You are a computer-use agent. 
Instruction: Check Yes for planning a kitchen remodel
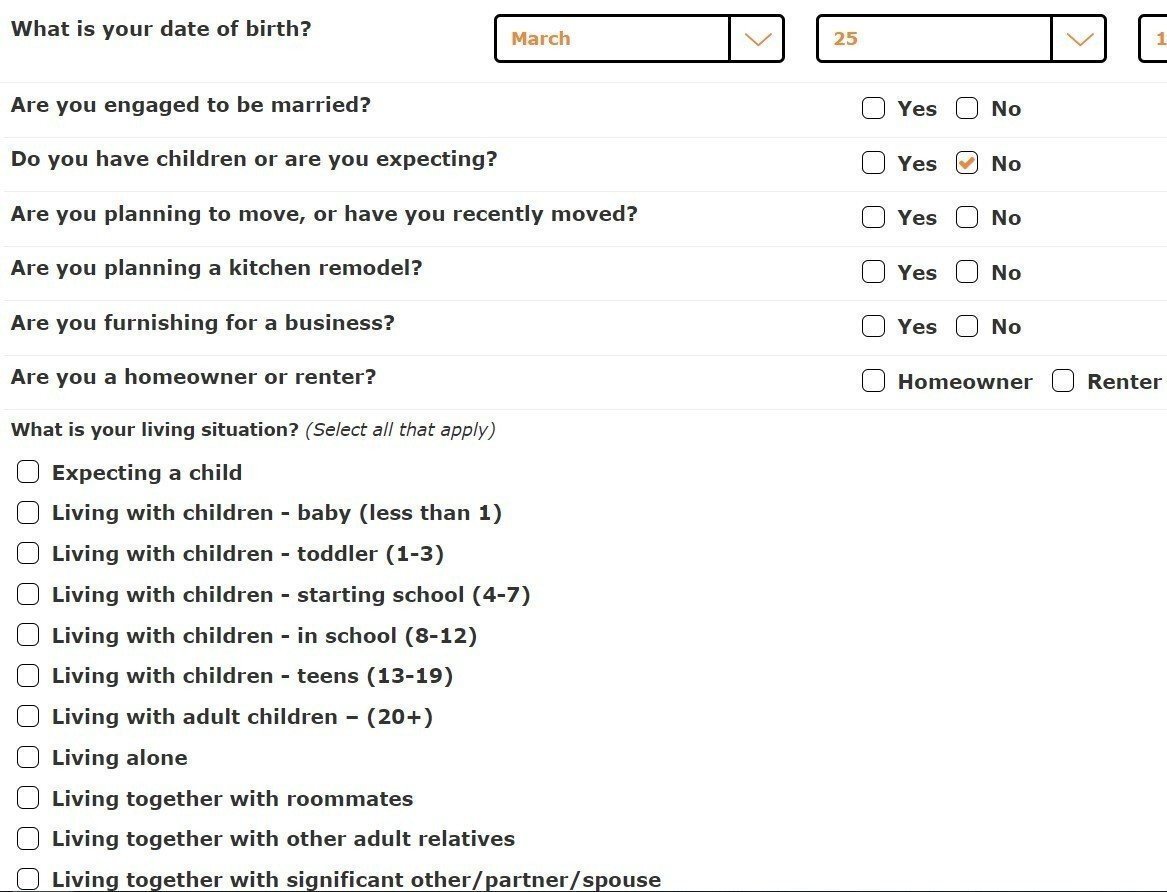[873, 271]
